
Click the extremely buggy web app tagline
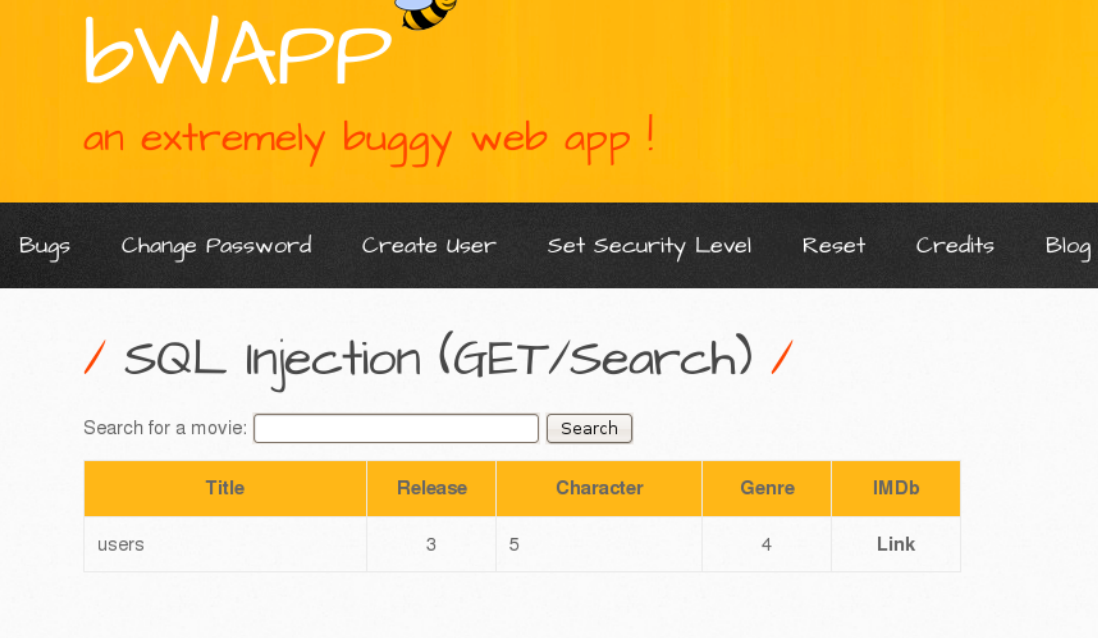(369, 139)
